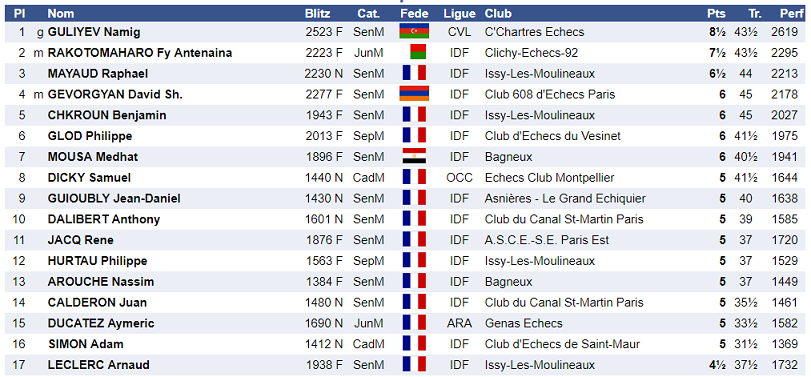Click French flag in LECLERC Arnaud row
811x377 pixels.
(x=414, y=365)
